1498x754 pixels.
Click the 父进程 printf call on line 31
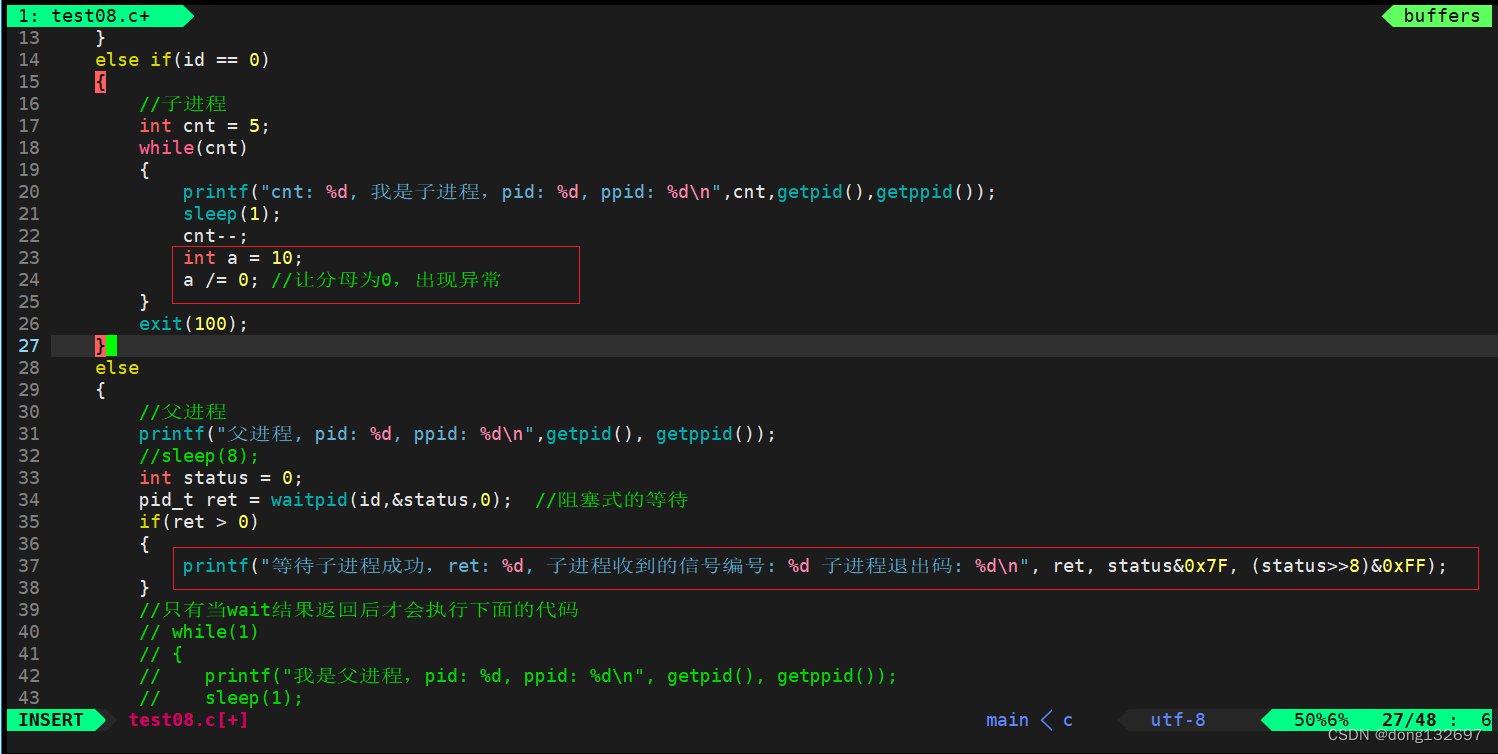(x=458, y=434)
